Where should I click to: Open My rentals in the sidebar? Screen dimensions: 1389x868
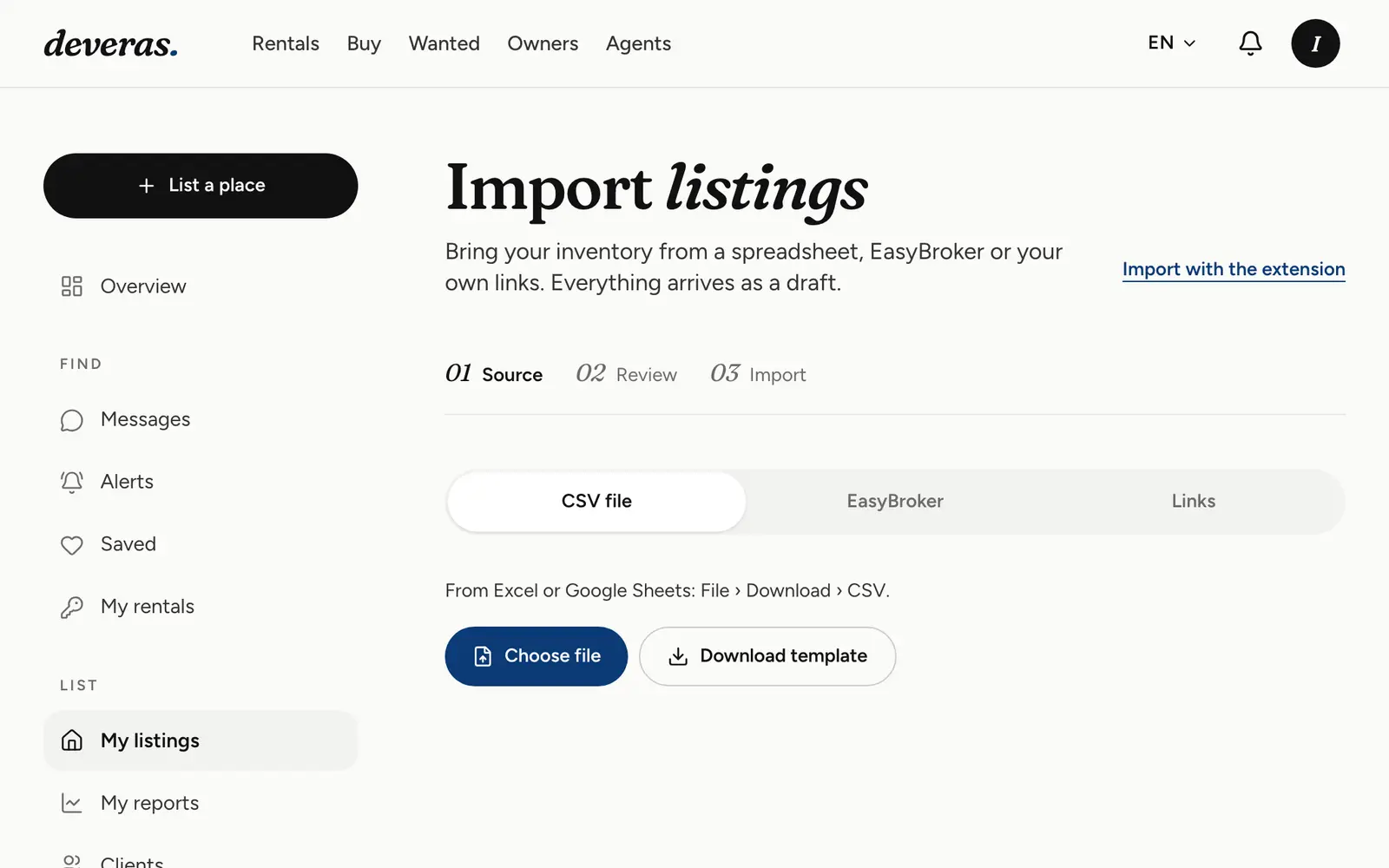coord(201,607)
